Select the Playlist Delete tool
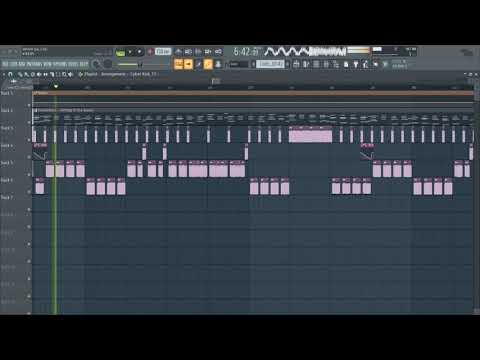 pyautogui.click(x=33, y=74)
